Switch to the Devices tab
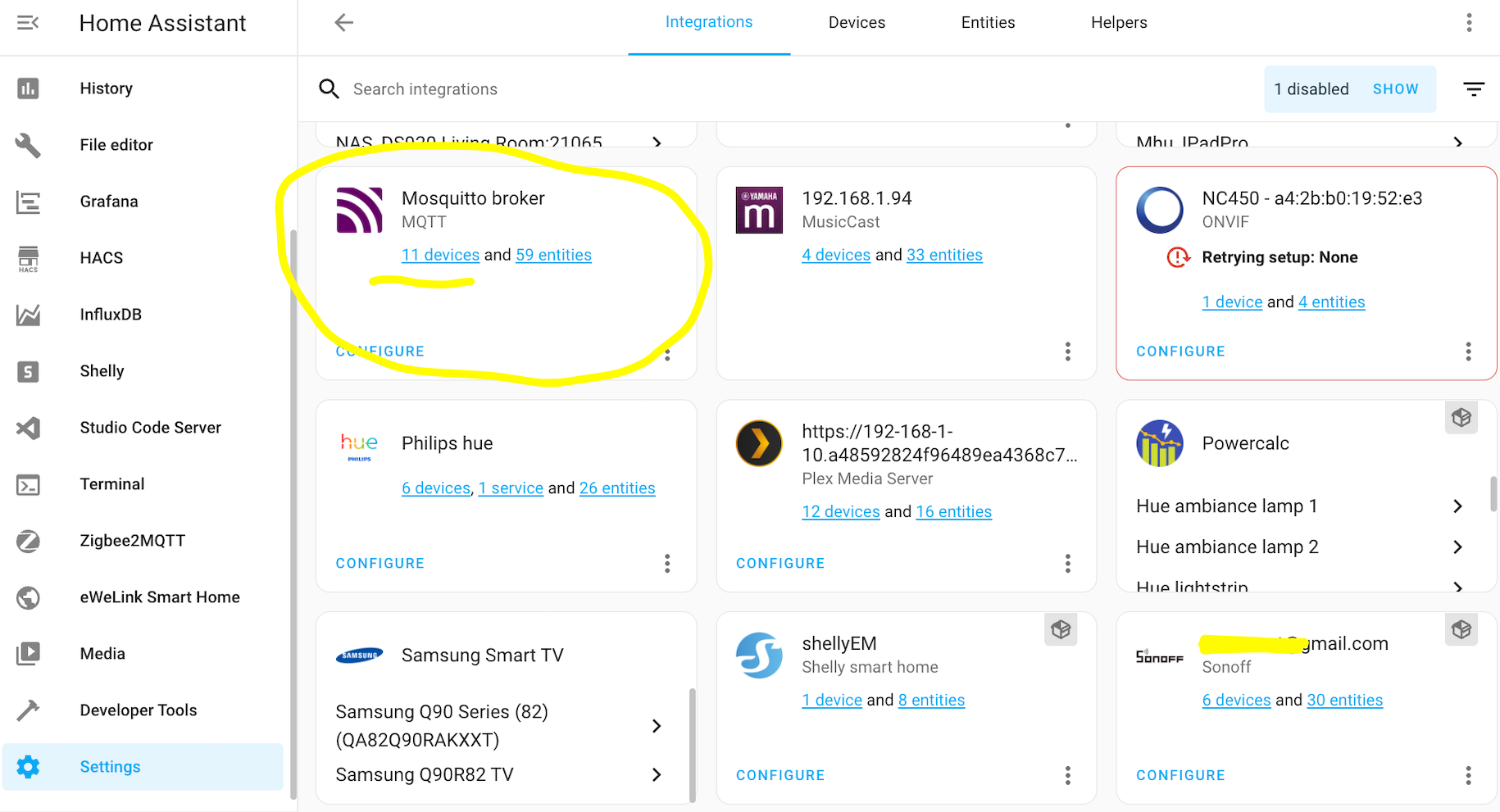 pyautogui.click(x=856, y=23)
